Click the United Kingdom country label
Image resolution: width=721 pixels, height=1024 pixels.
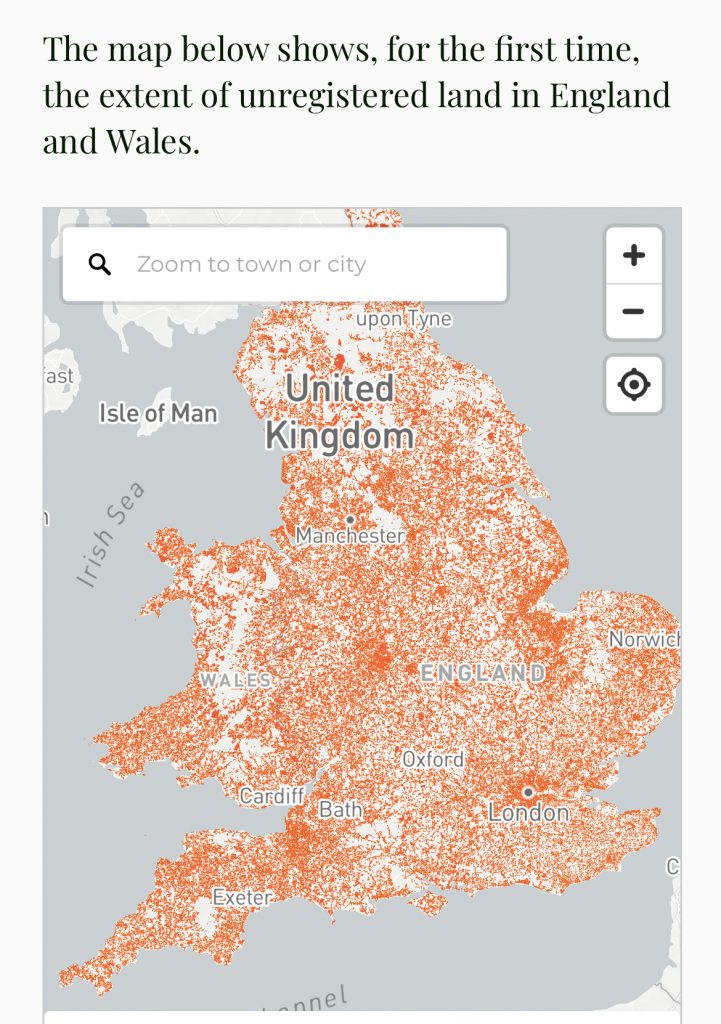[340, 412]
